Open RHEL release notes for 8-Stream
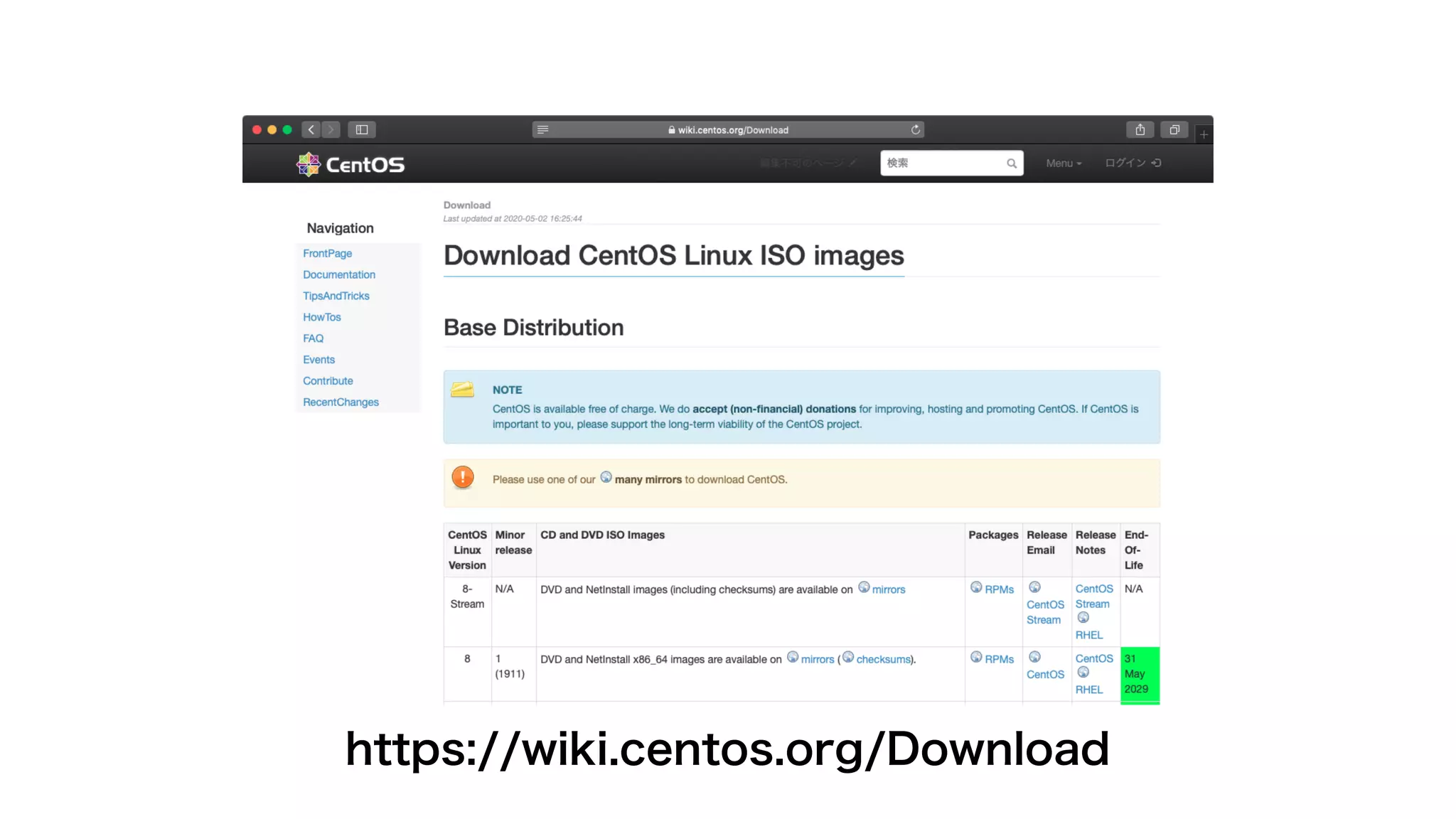The width and height of the screenshot is (1456, 819). click(x=1089, y=635)
